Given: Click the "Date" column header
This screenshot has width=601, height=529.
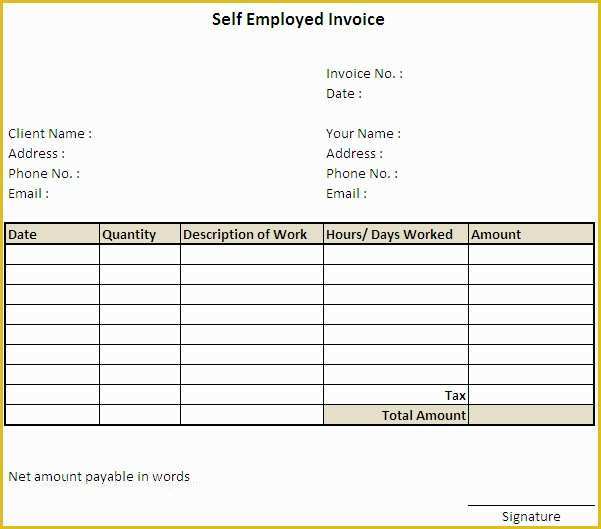Looking at the screenshot, I should coord(53,234).
